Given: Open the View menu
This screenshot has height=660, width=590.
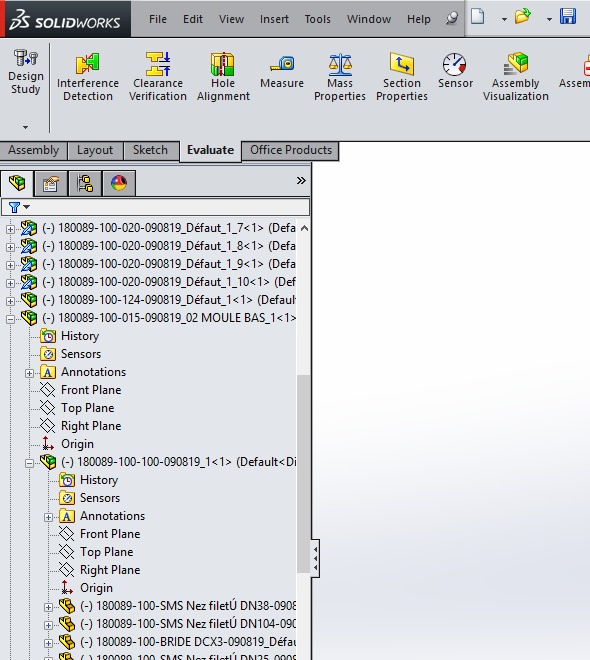Looking at the screenshot, I should tap(231, 19).
